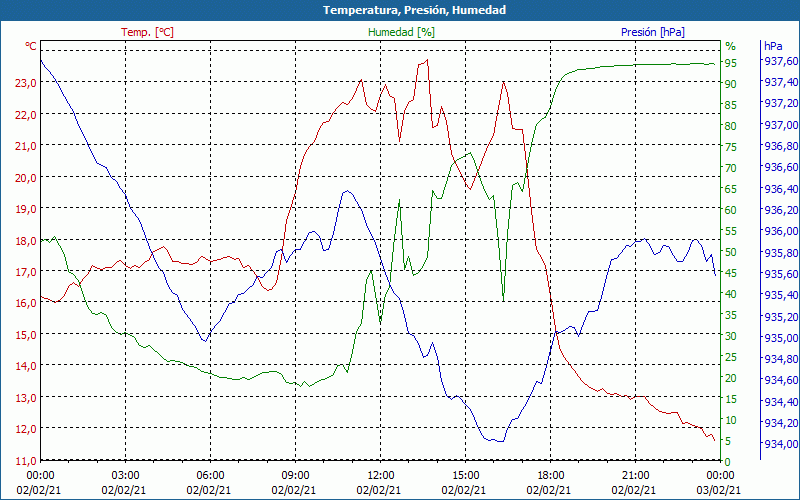The image size is (800, 500).
Task: Click the 934,60 pressure axis value
Action: [781, 380]
